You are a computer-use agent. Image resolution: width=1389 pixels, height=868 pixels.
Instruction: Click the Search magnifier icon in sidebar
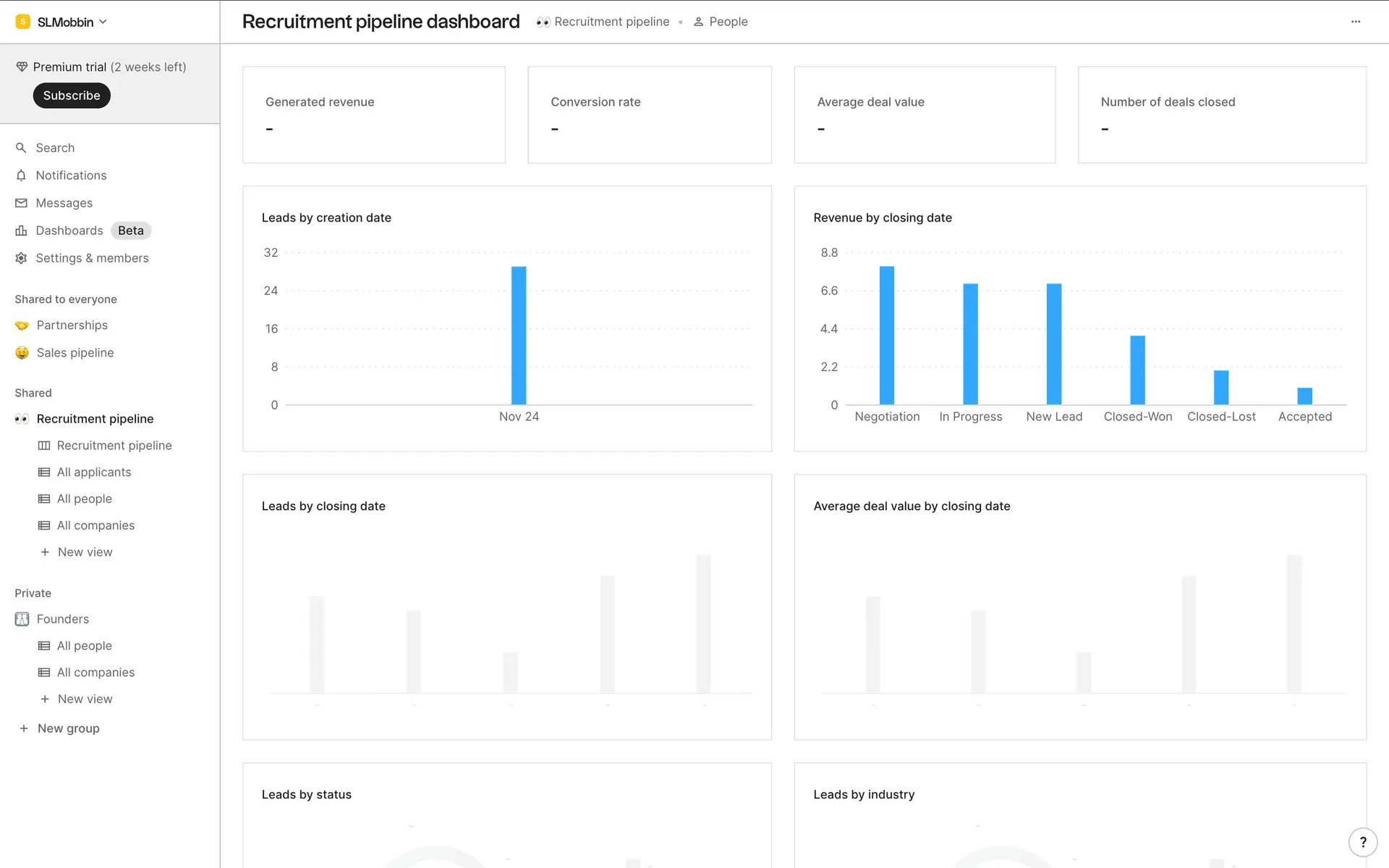click(21, 148)
